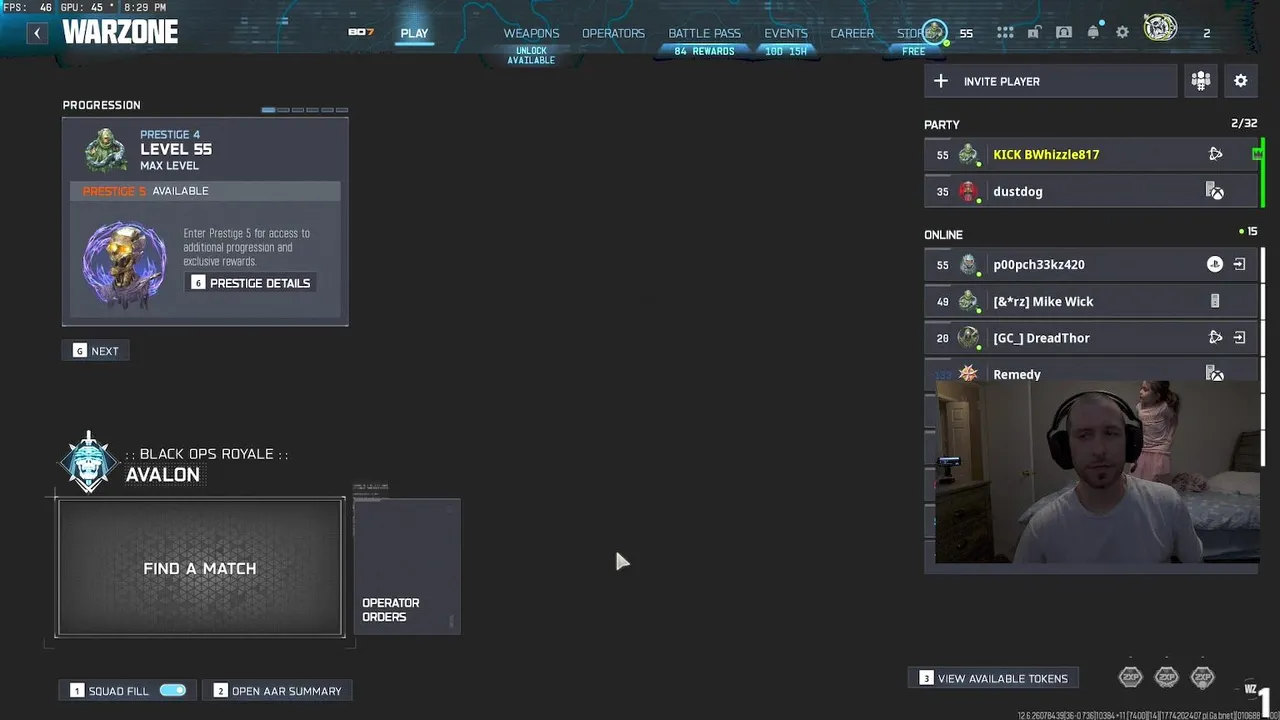Open the apps grid menu icon
The width and height of the screenshot is (1280, 720).
(1005, 33)
